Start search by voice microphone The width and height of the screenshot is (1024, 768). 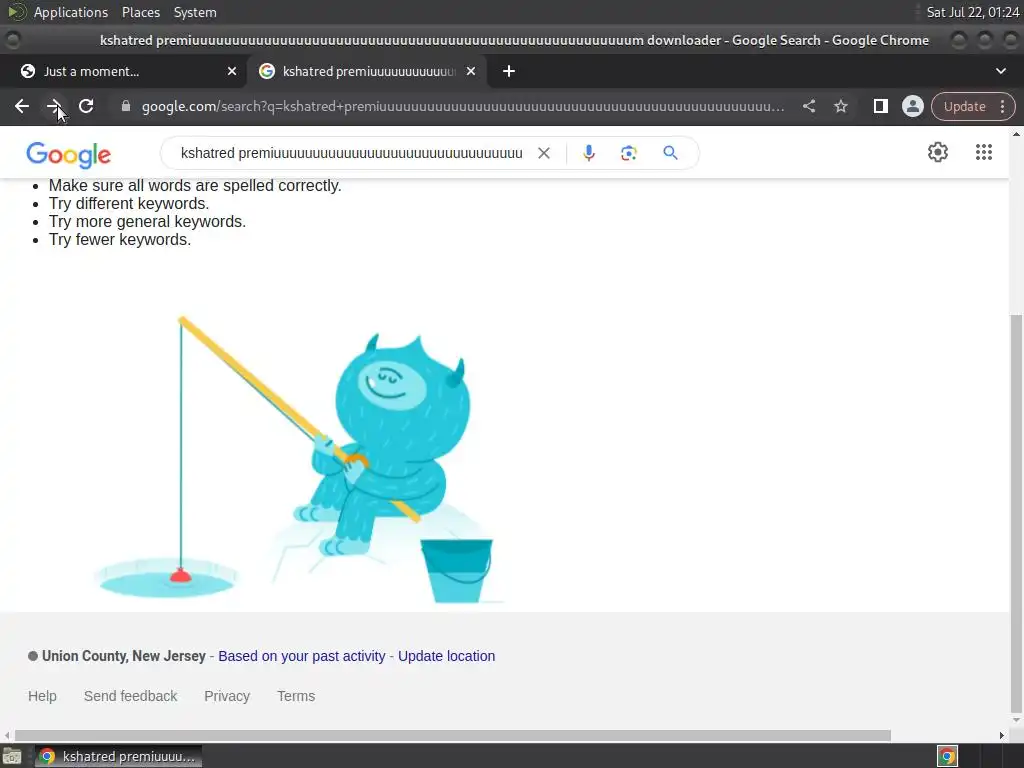click(x=589, y=153)
